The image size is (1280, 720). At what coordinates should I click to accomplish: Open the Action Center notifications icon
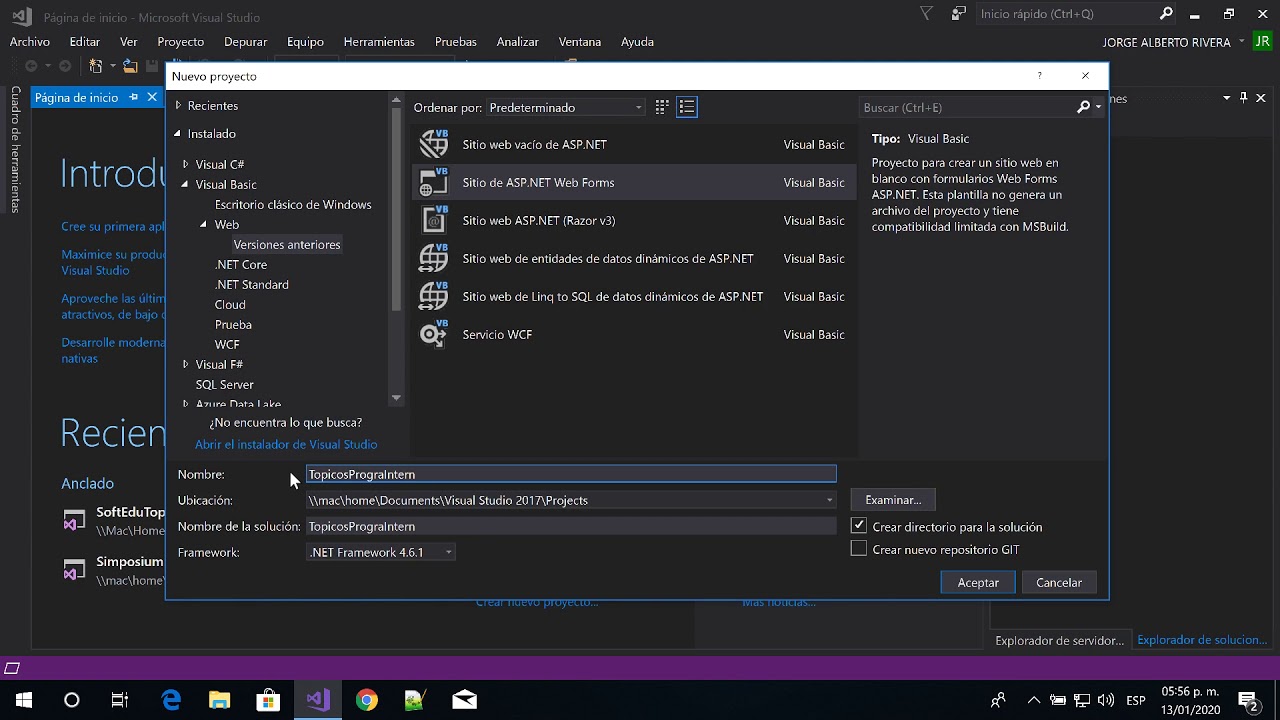tap(1248, 700)
